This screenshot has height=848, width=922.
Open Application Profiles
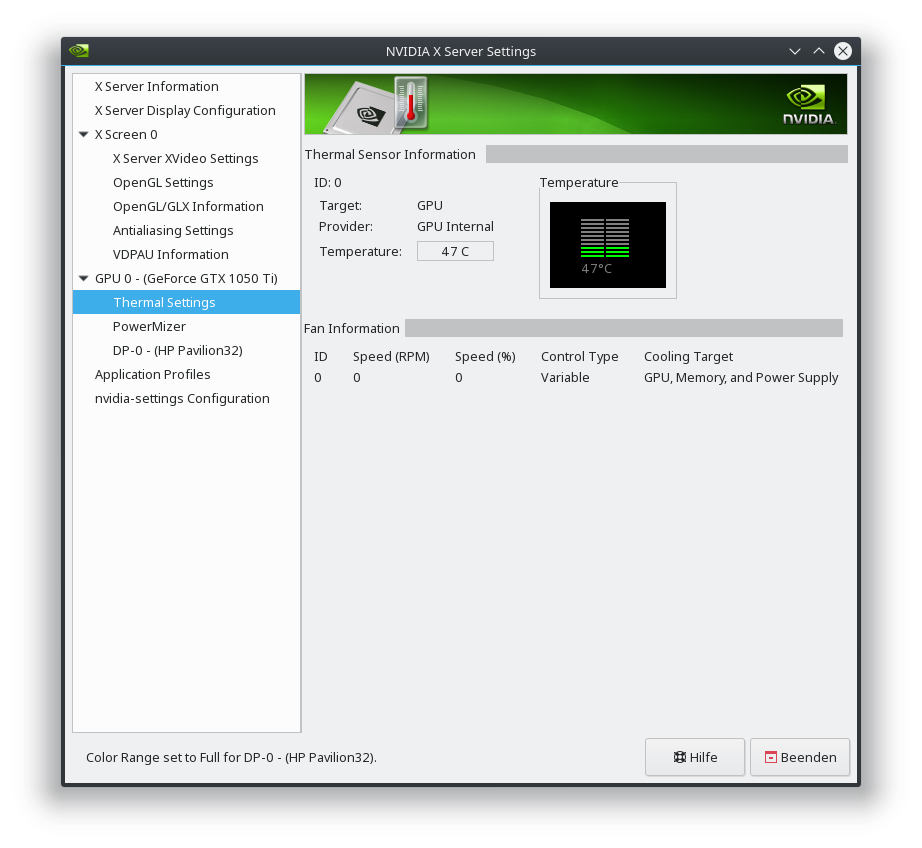tap(152, 375)
